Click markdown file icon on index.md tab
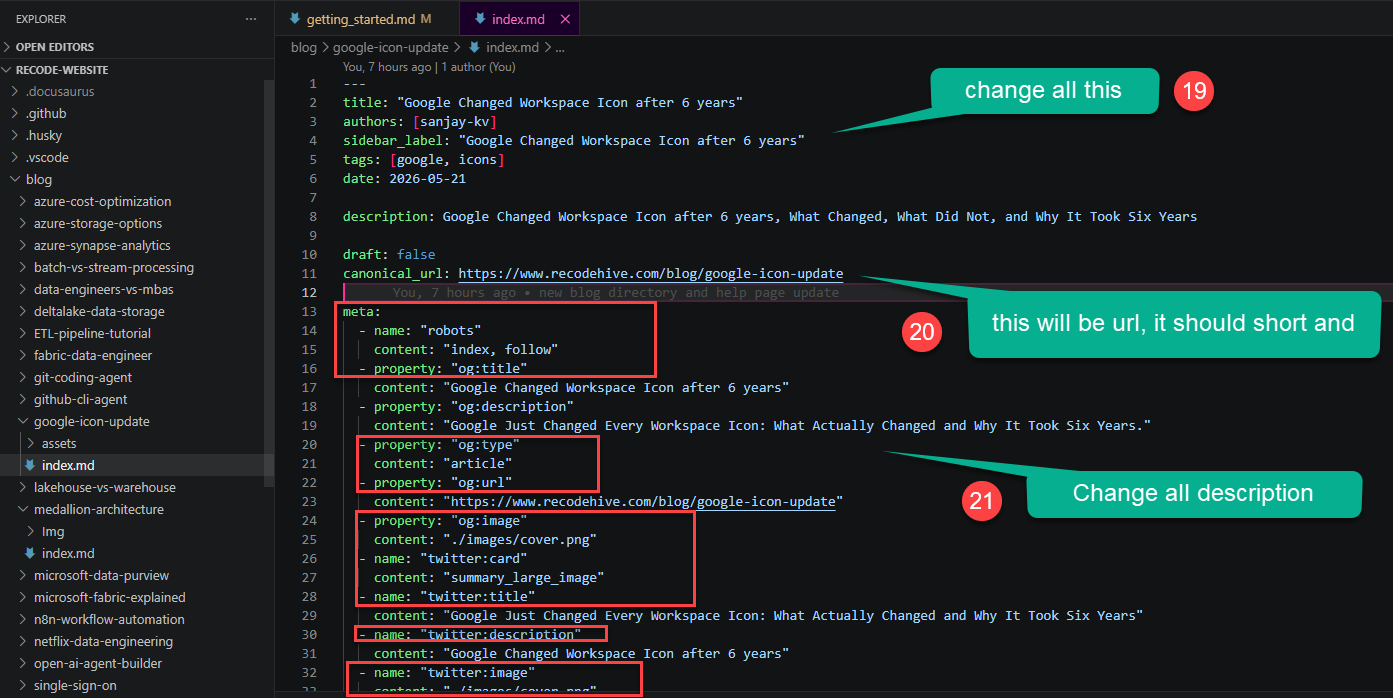The image size is (1393, 698). click(481, 19)
